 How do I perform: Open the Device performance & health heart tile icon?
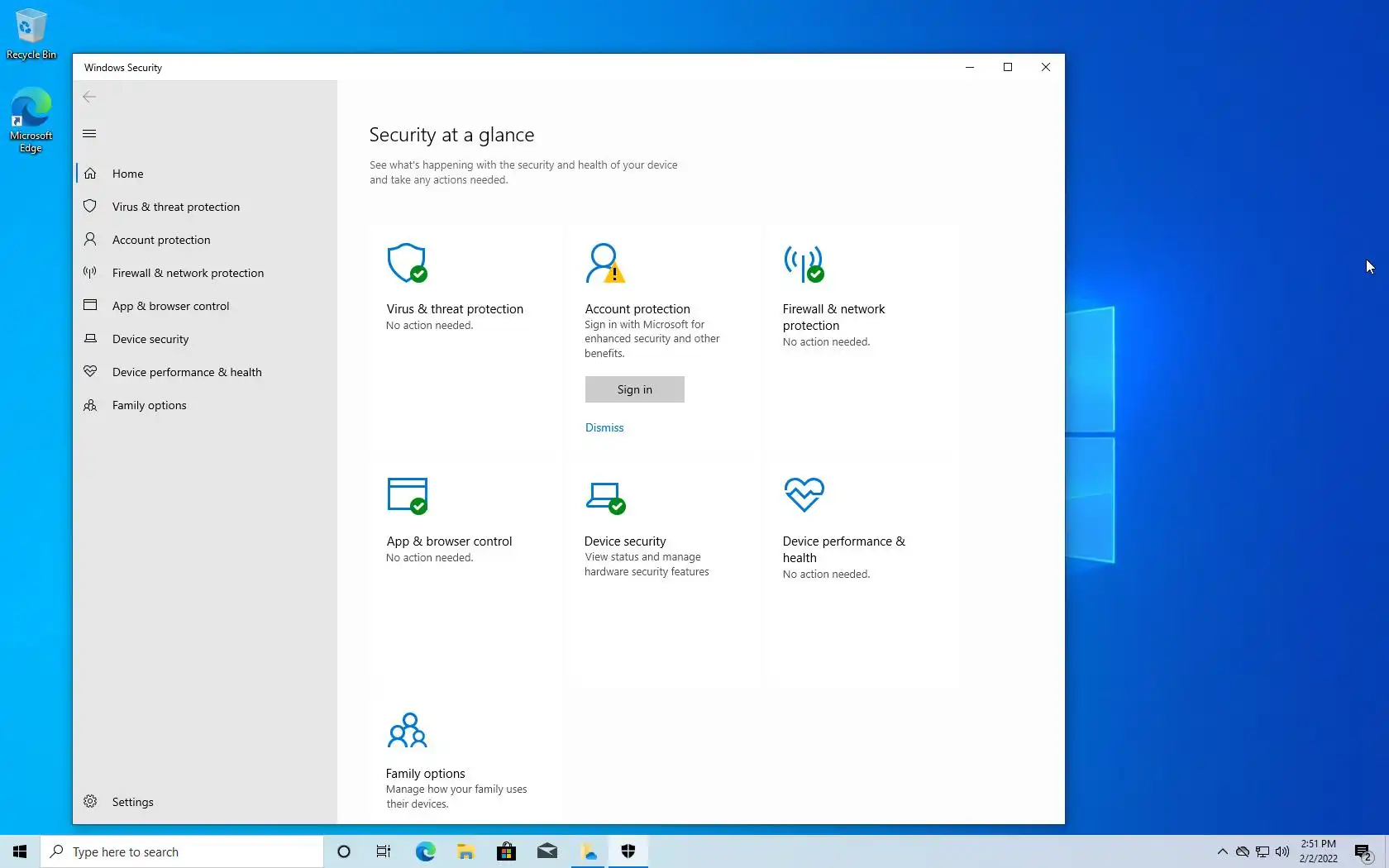coord(804,495)
